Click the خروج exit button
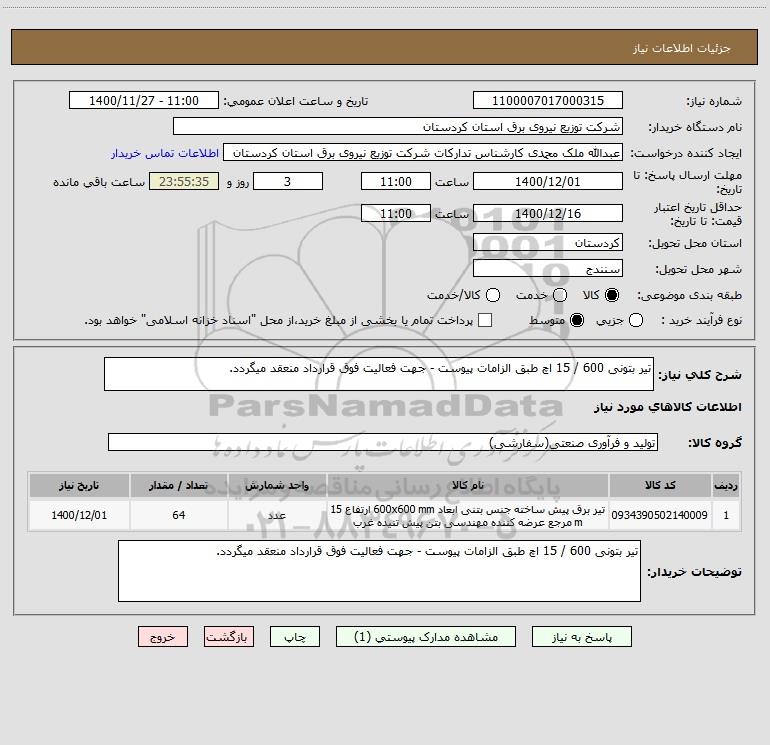The width and height of the screenshot is (770, 745). click(163, 637)
